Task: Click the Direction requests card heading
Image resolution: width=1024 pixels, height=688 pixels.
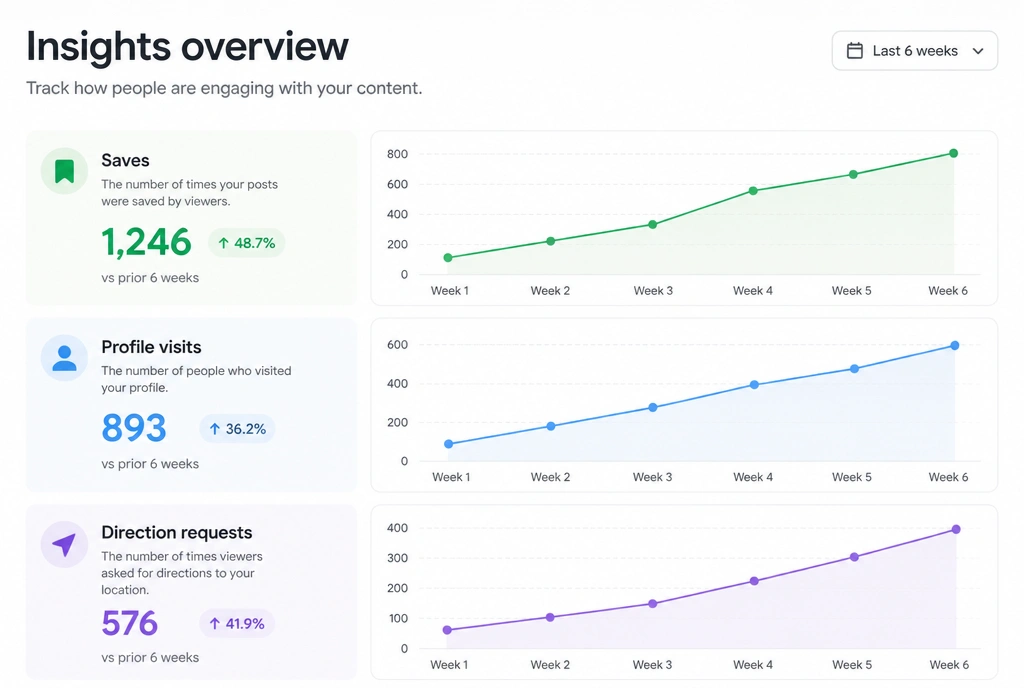Action: (x=177, y=532)
